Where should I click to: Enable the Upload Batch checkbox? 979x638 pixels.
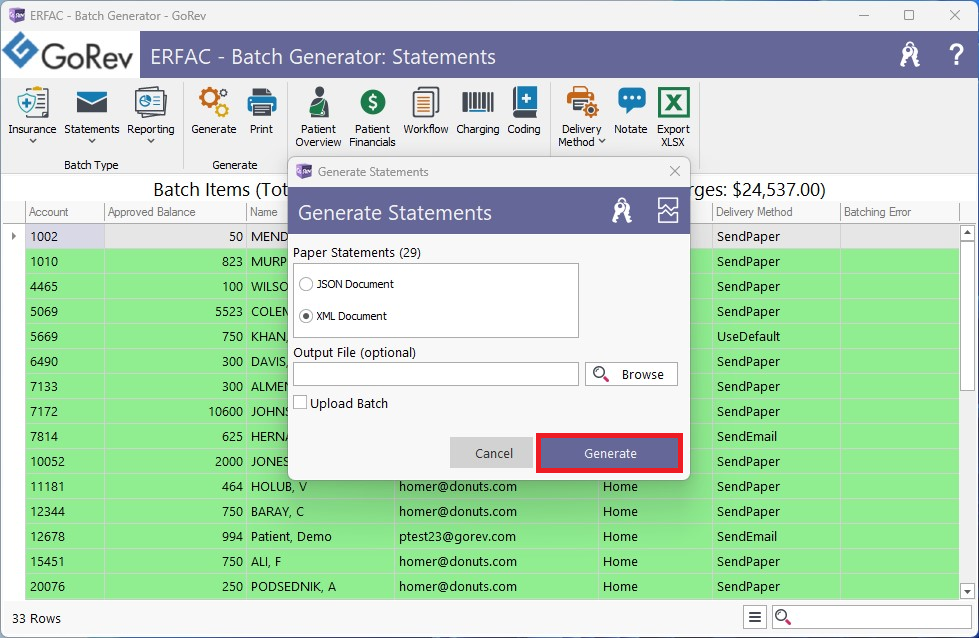[x=300, y=403]
